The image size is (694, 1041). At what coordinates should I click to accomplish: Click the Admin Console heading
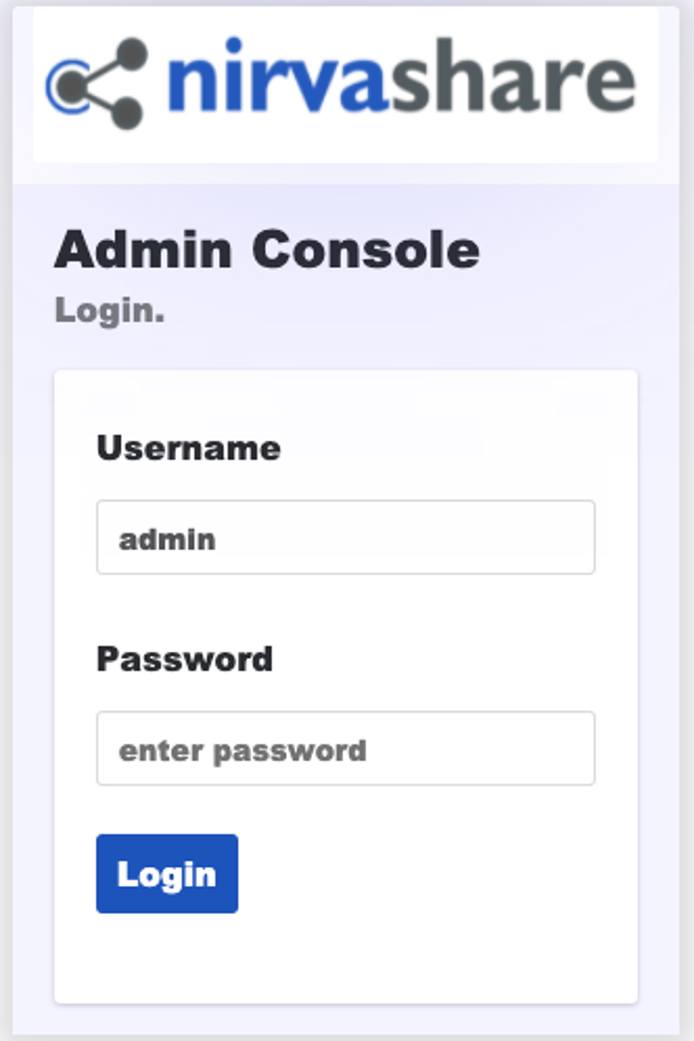point(268,250)
